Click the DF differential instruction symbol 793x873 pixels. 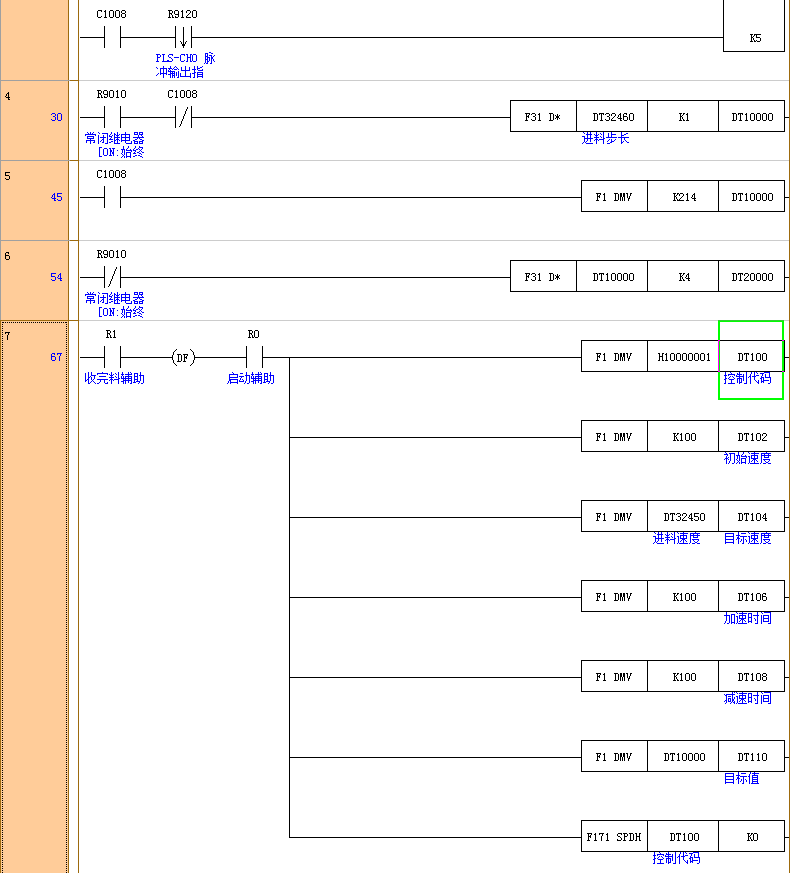coord(182,357)
